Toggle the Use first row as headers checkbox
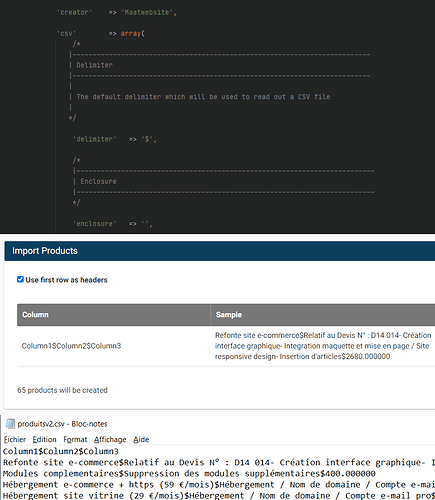This screenshot has width=435, height=500. [20, 279]
